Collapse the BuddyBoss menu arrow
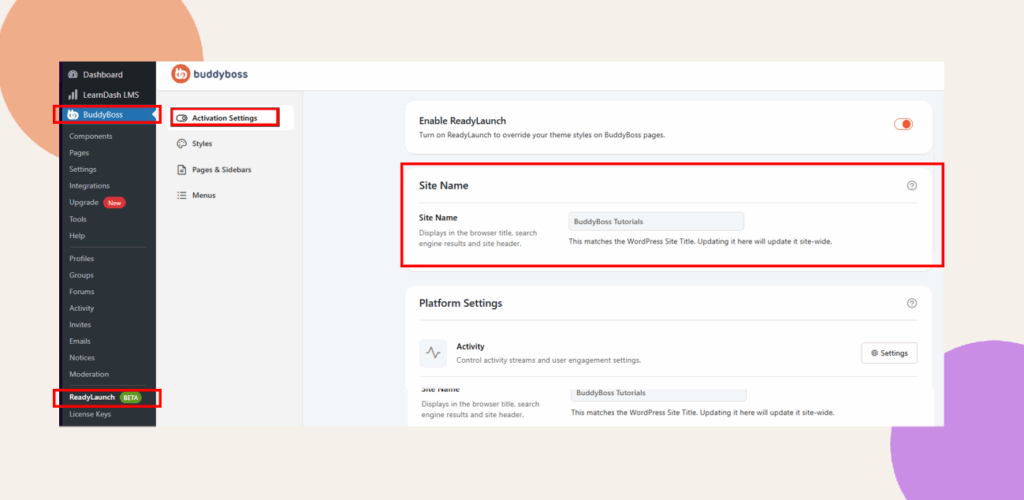The height and width of the screenshot is (500, 1024). (x=153, y=115)
